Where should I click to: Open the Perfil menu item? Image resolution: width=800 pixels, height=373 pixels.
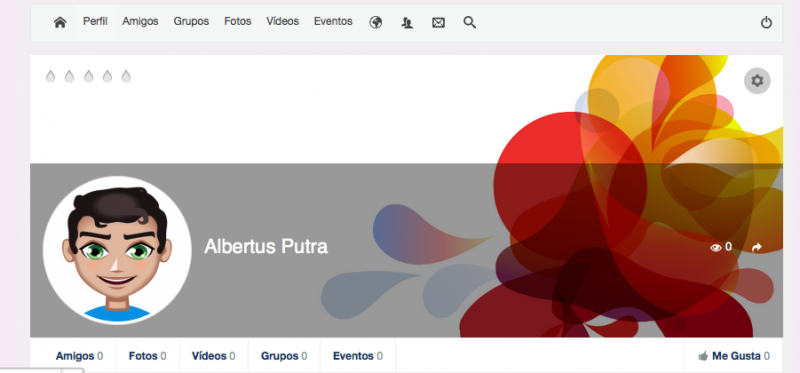tap(95, 21)
